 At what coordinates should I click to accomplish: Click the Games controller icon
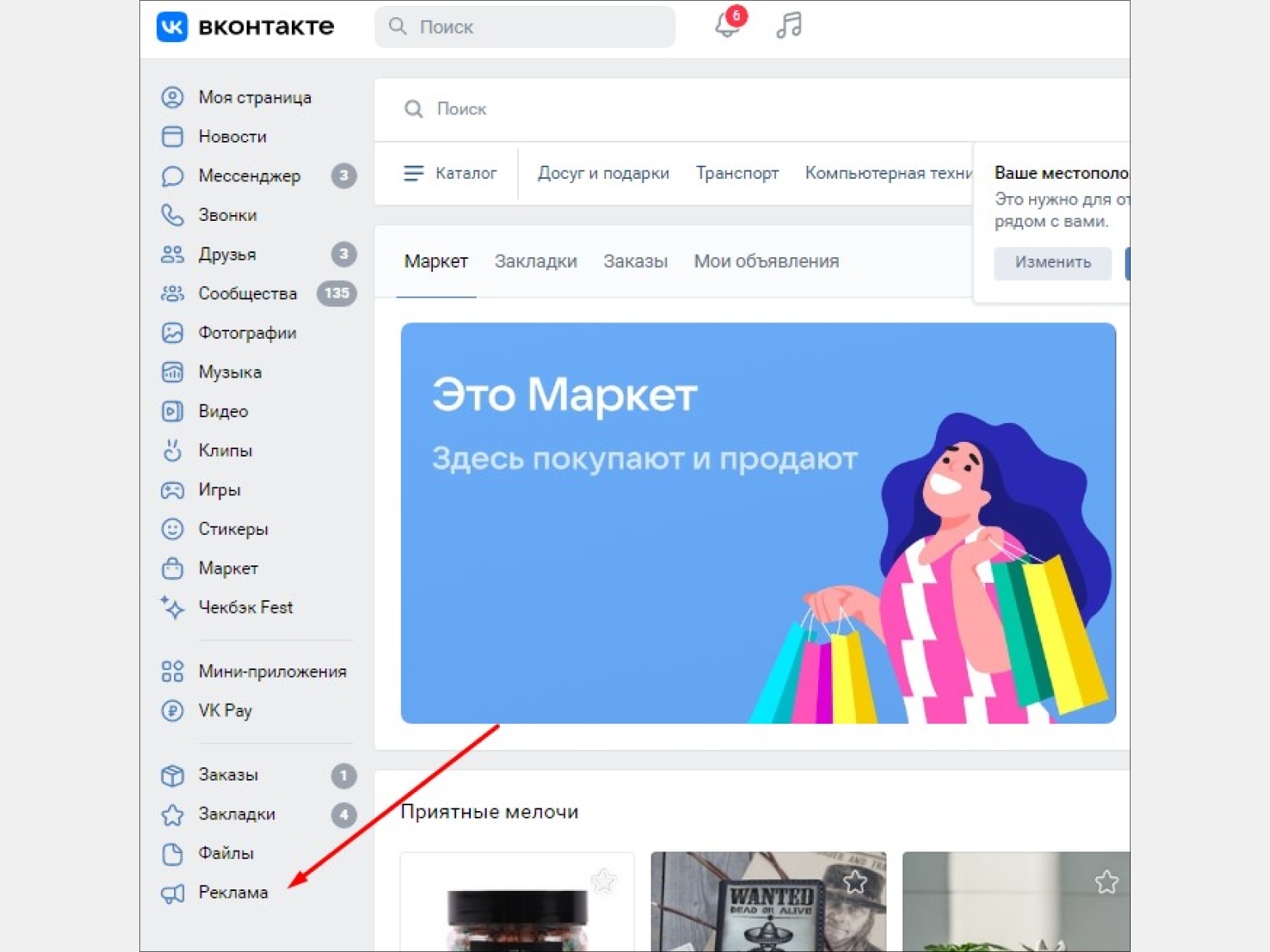[172, 490]
